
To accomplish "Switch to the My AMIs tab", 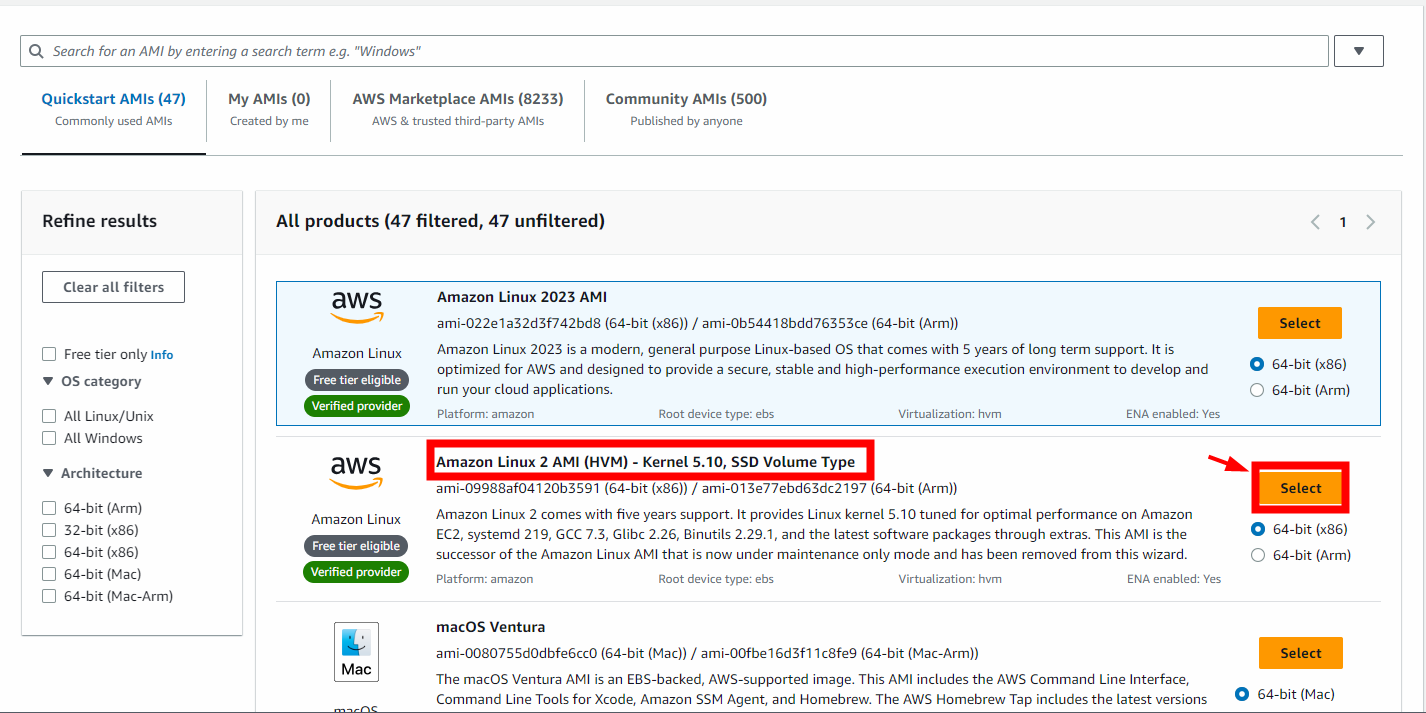I will (x=268, y=98).
